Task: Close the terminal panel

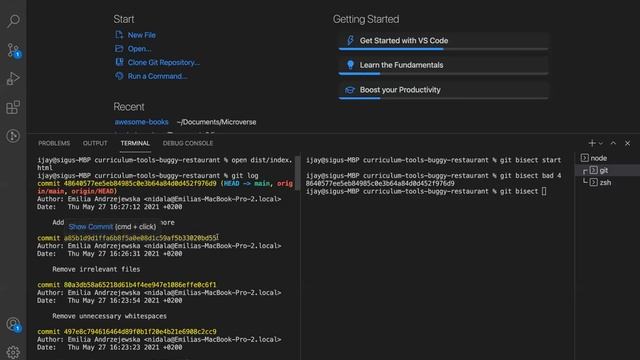Action: click(627, 143)
